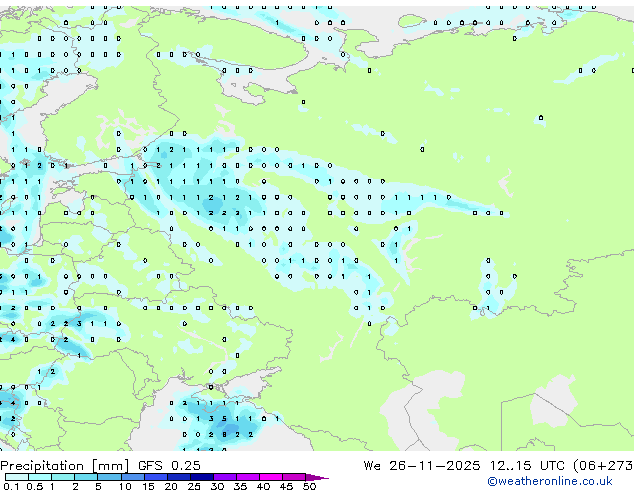Select the 1–2 mm legend swatch
Viewport: 634px width, 490px height.
(63, 477)
